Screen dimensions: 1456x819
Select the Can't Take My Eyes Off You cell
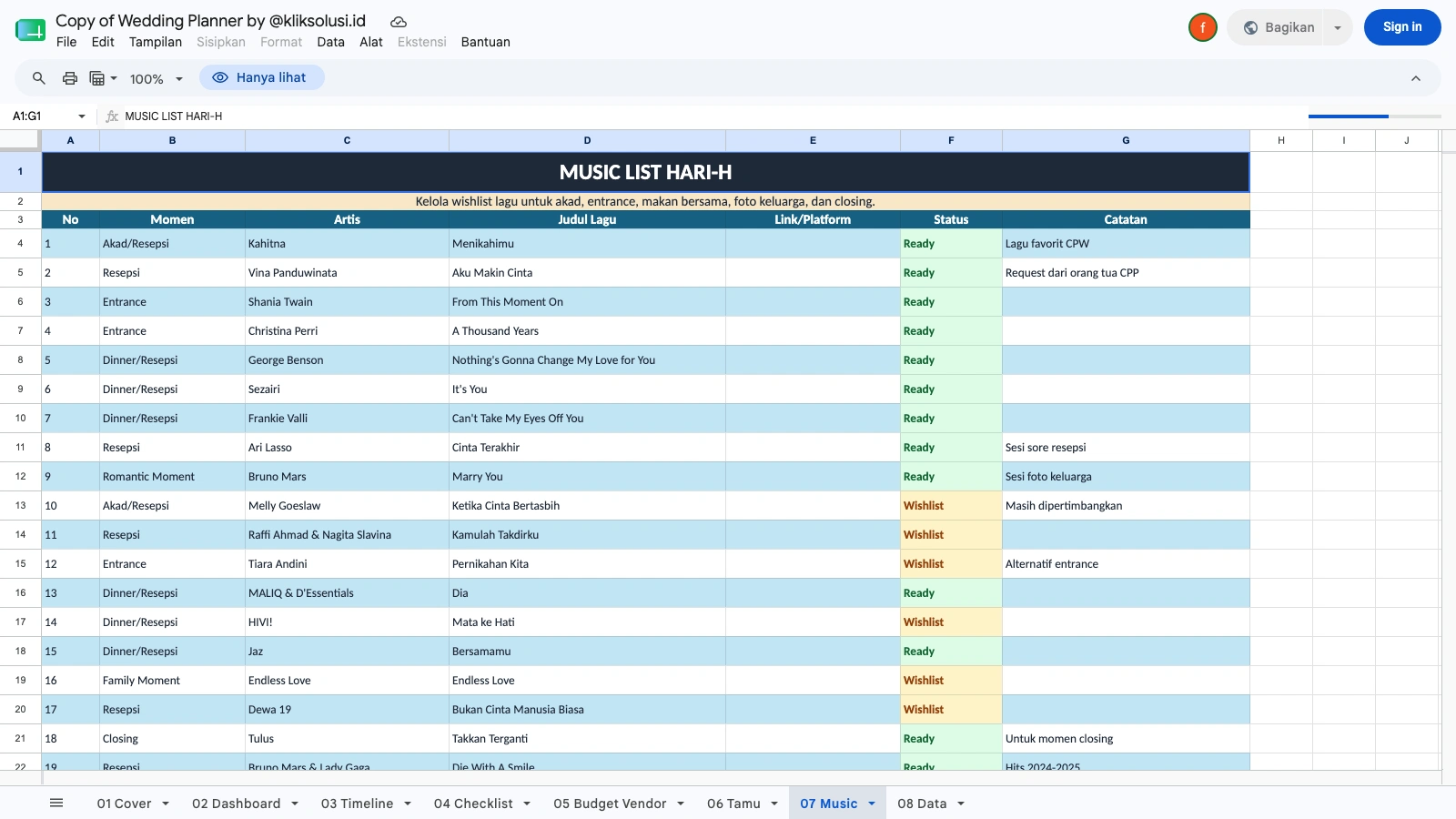pyautogui.click(x=587, y=419)
